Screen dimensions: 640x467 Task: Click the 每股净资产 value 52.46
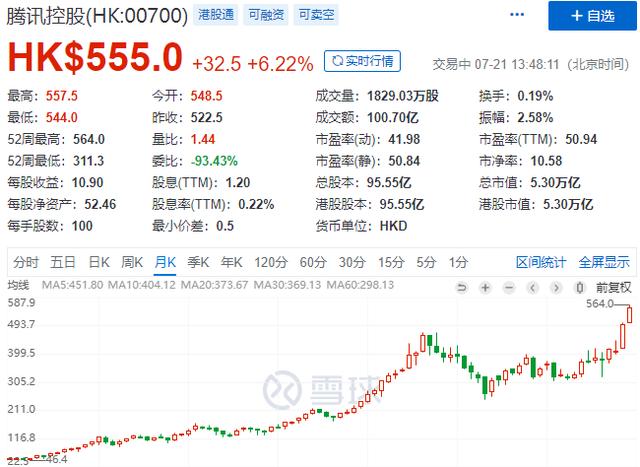point(100,204)
